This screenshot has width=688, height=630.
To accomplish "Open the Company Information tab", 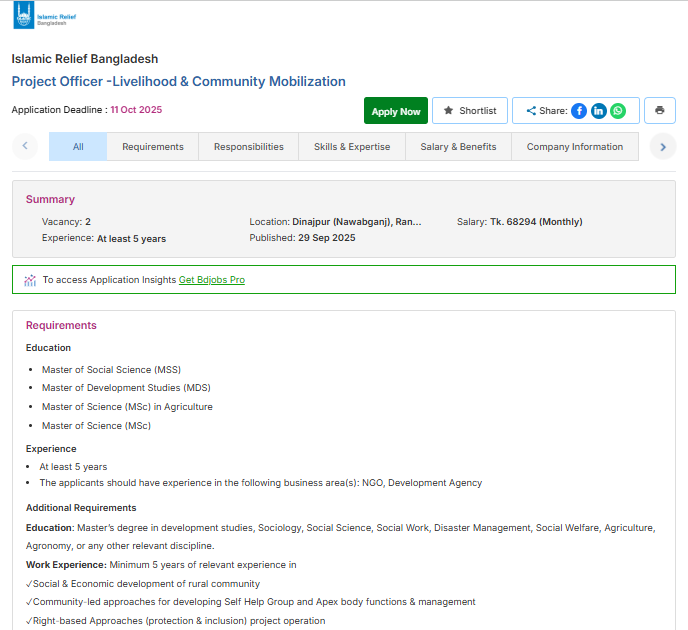I will coord(575,146).
